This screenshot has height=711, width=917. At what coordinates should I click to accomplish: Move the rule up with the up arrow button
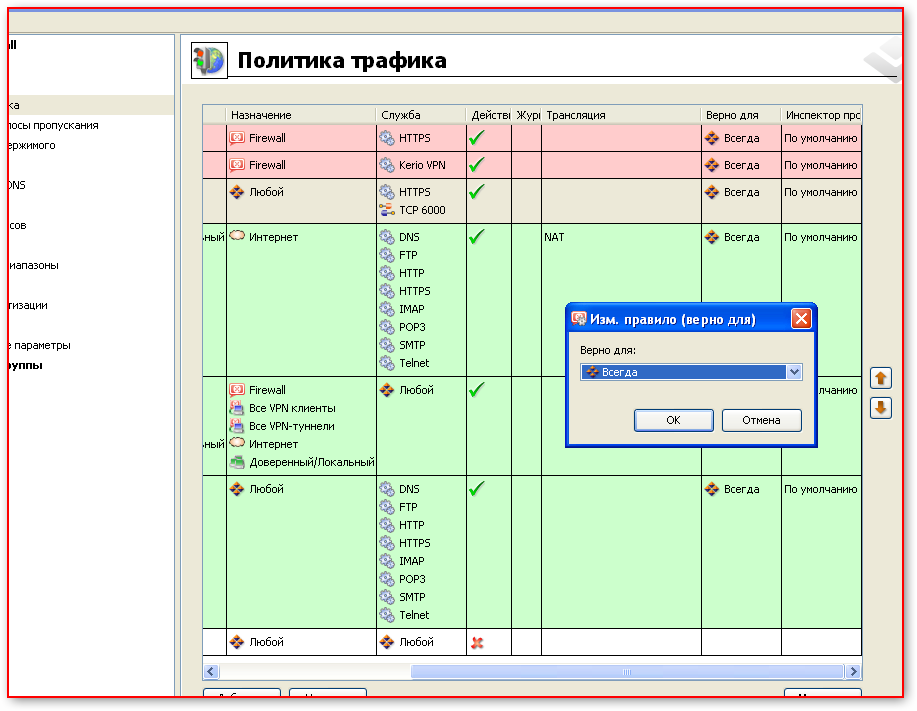881,378
